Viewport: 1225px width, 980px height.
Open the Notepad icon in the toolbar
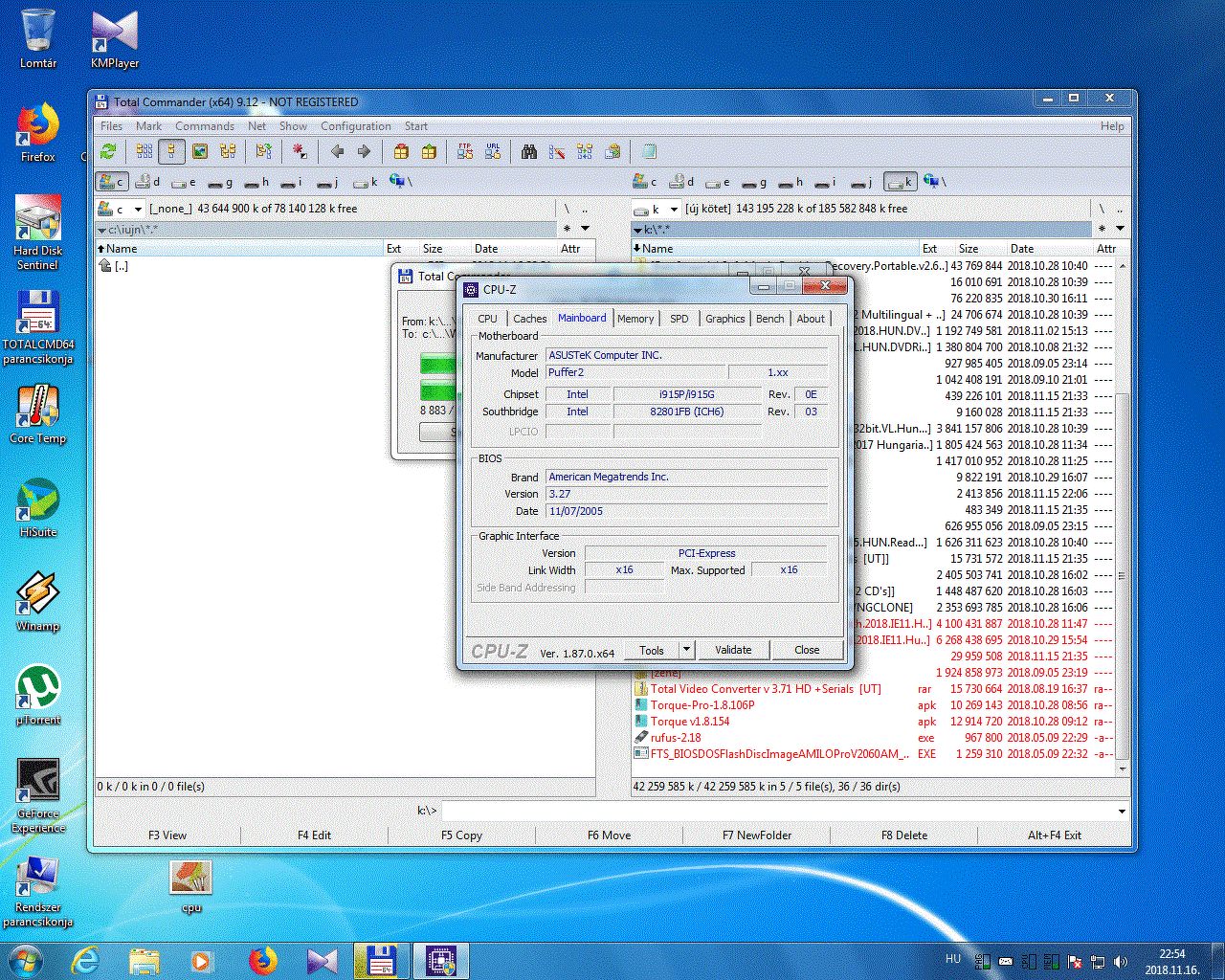[649, 151]
